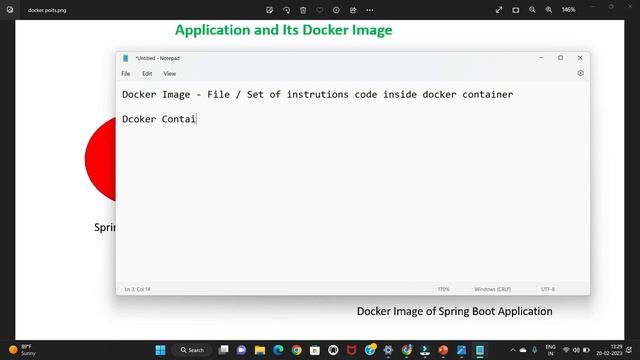The width and height of the screenshot is (640, 360).
Task: Click the taskbar Search box
Action: 192,350
